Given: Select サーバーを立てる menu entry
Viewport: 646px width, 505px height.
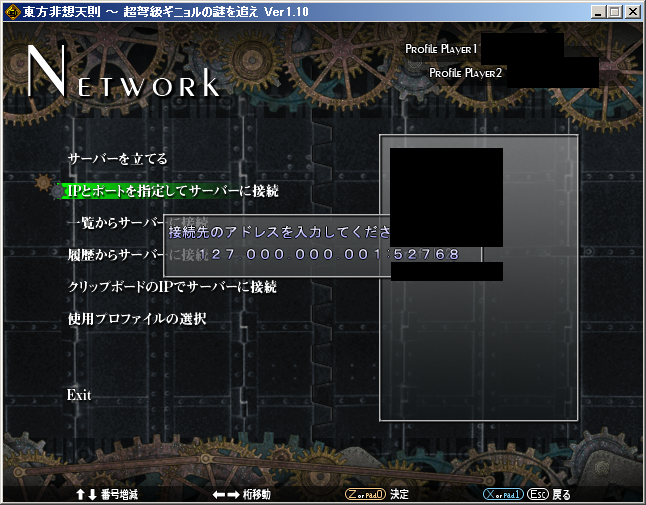Looking at the screenshot, I should pyautogui.click(x=118, y=159).
